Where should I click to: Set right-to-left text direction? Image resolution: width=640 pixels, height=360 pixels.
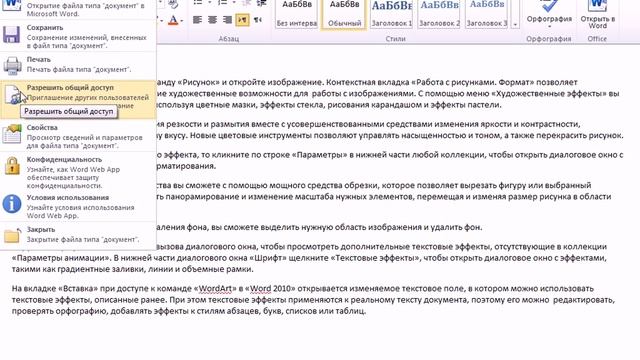tap(258, 20)
